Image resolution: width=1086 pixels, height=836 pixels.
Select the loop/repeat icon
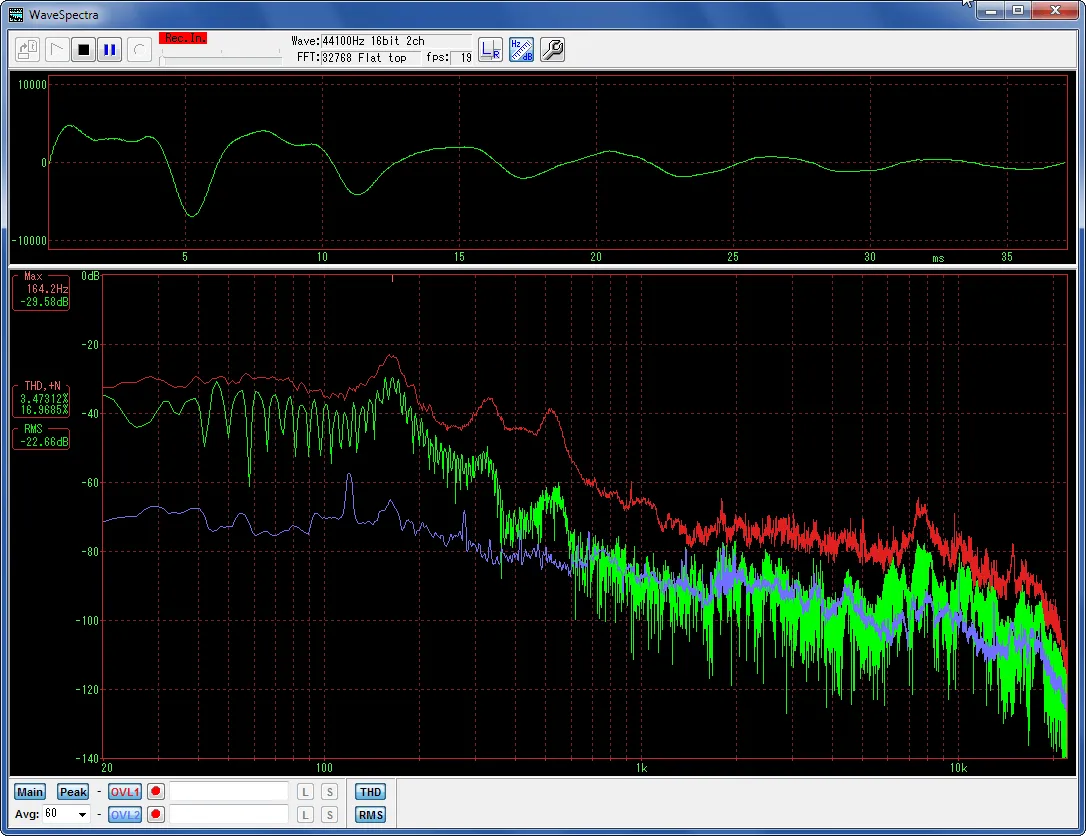pyautogui.click(x=139, y=49)
